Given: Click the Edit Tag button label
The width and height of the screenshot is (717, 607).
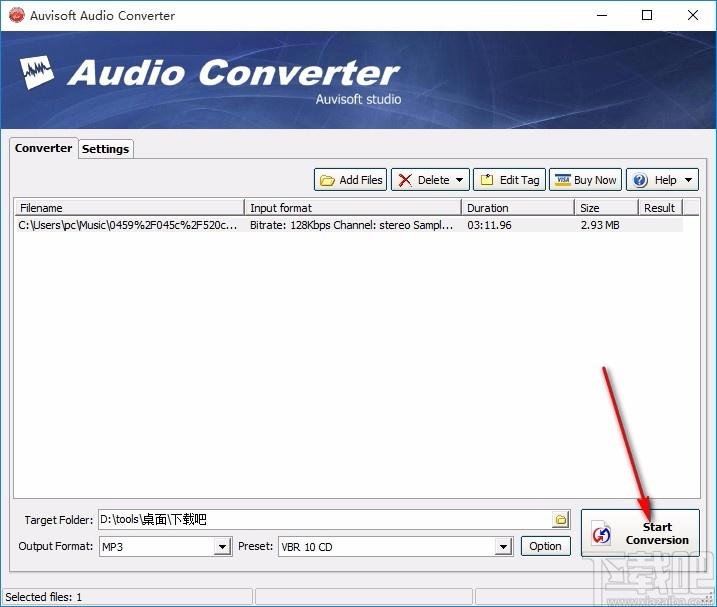Looking at the screenshot, I should pyautogui.click(x=519, y=180).
